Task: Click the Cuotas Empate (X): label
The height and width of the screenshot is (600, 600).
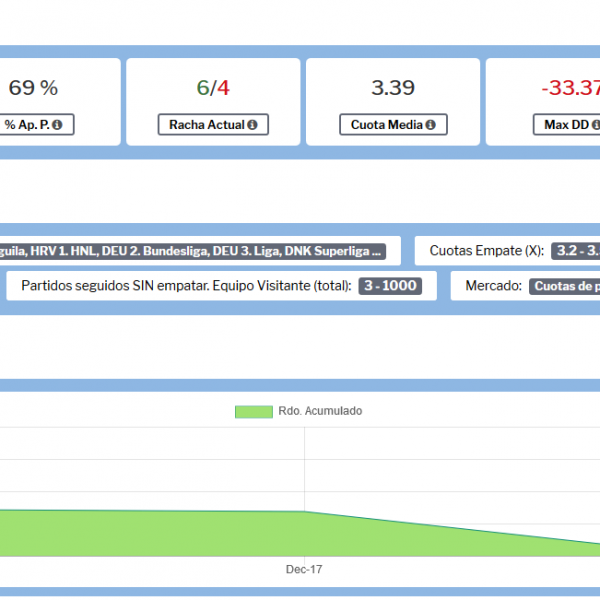Action: click(487, 251)
